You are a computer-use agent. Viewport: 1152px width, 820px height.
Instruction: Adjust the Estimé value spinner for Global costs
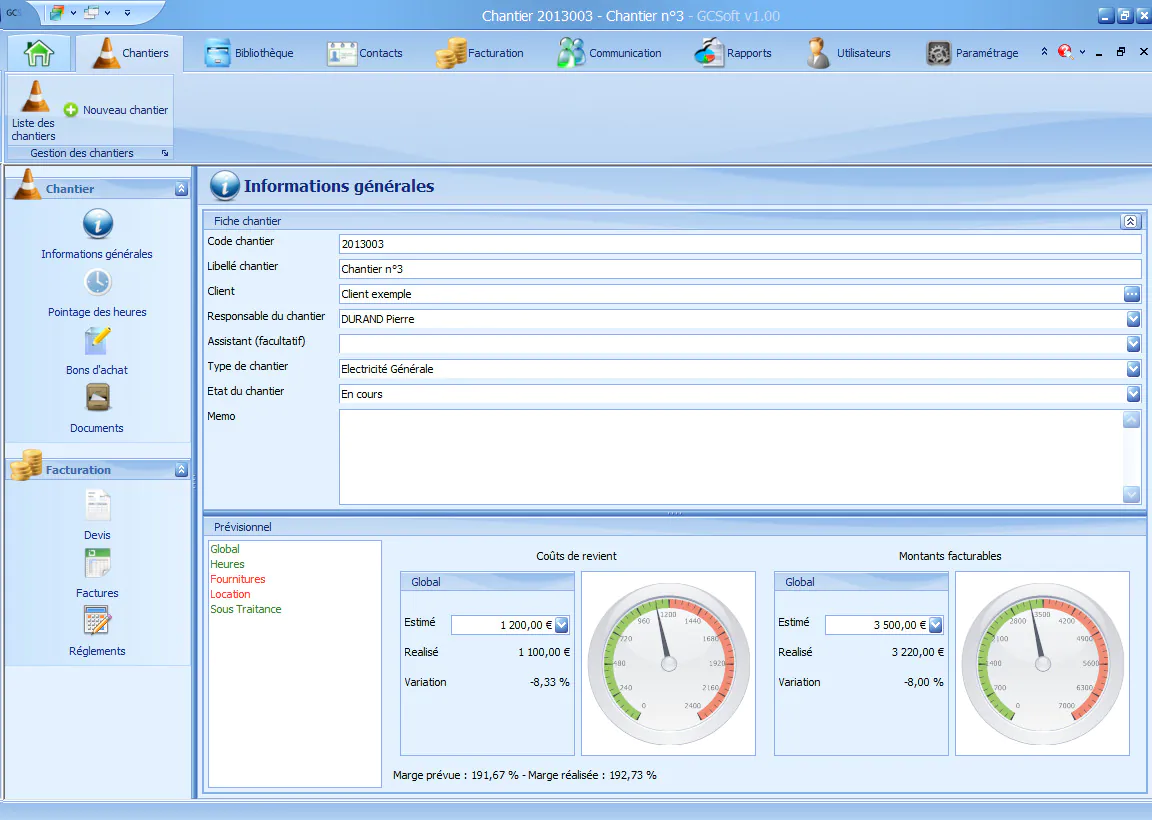click(x=562, y=624)
